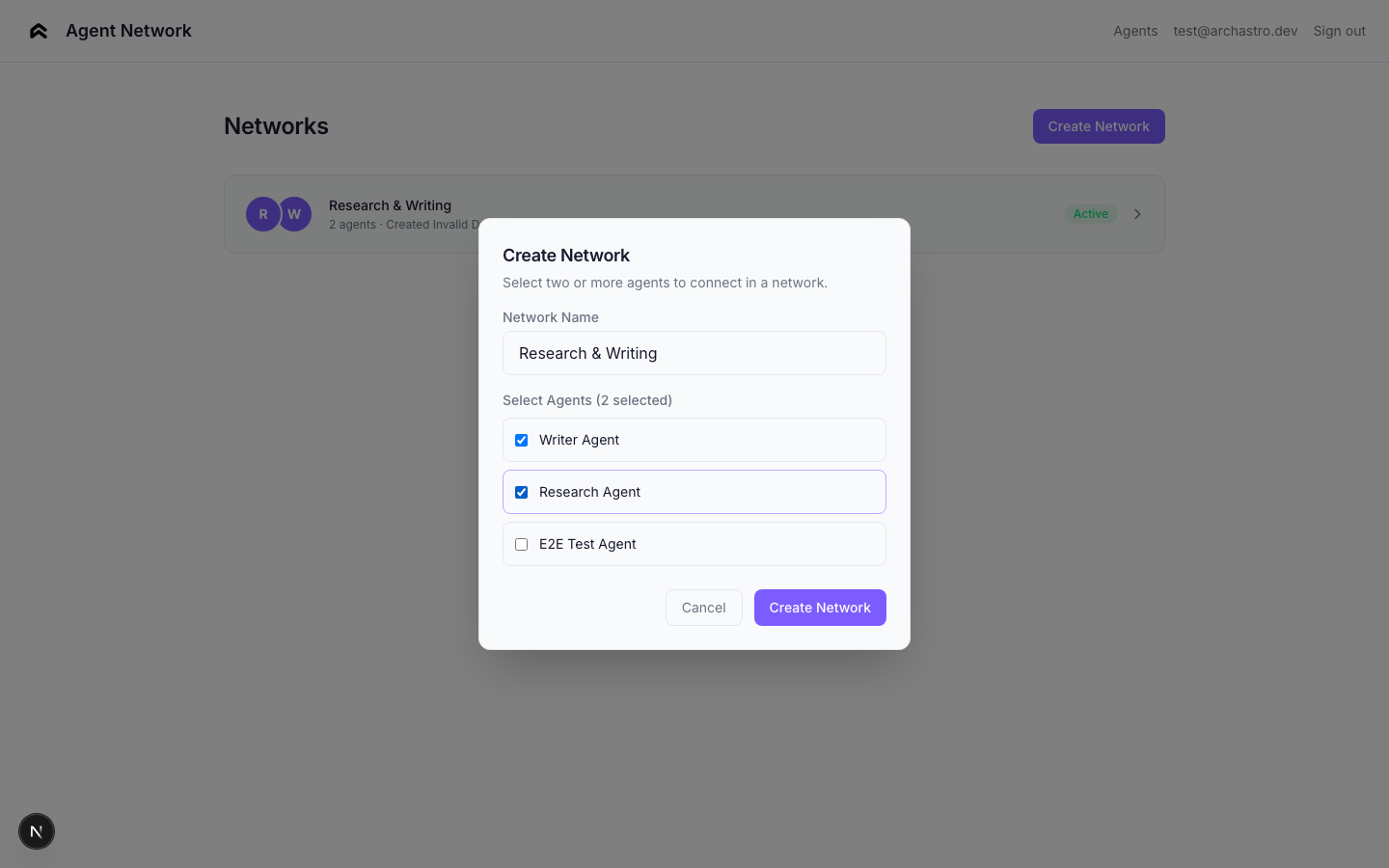Check the E2E Test Agent checkbox
Image resolution: width=1389 pixels, height=868 pixels.
(522, 544)
